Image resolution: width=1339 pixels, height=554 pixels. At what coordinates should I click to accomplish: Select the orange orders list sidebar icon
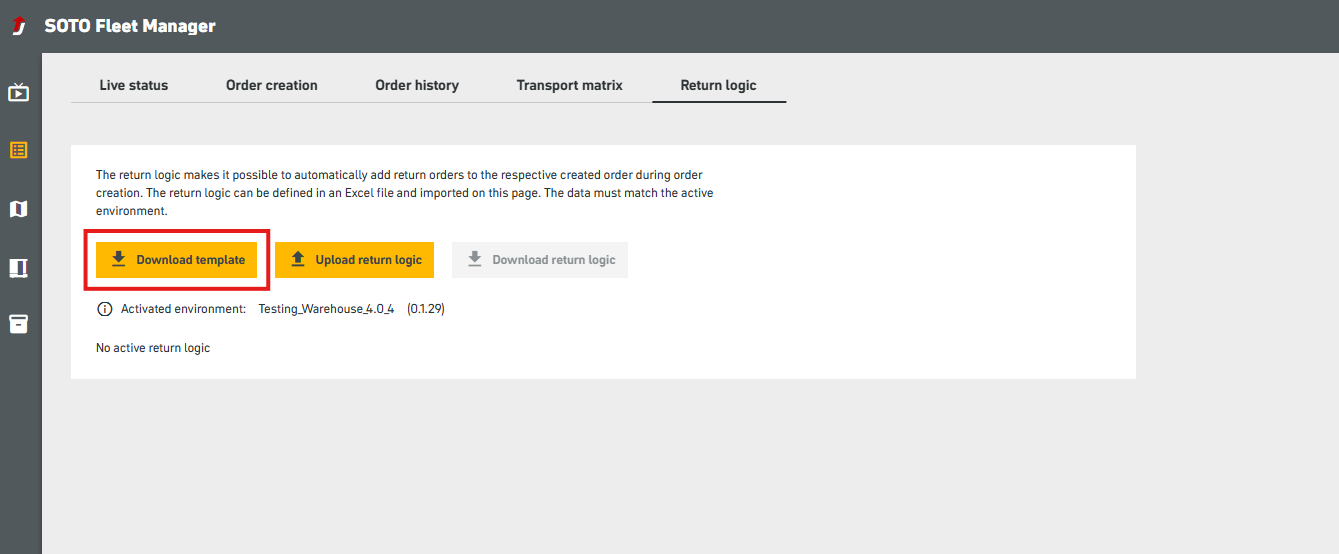point(18,150)
